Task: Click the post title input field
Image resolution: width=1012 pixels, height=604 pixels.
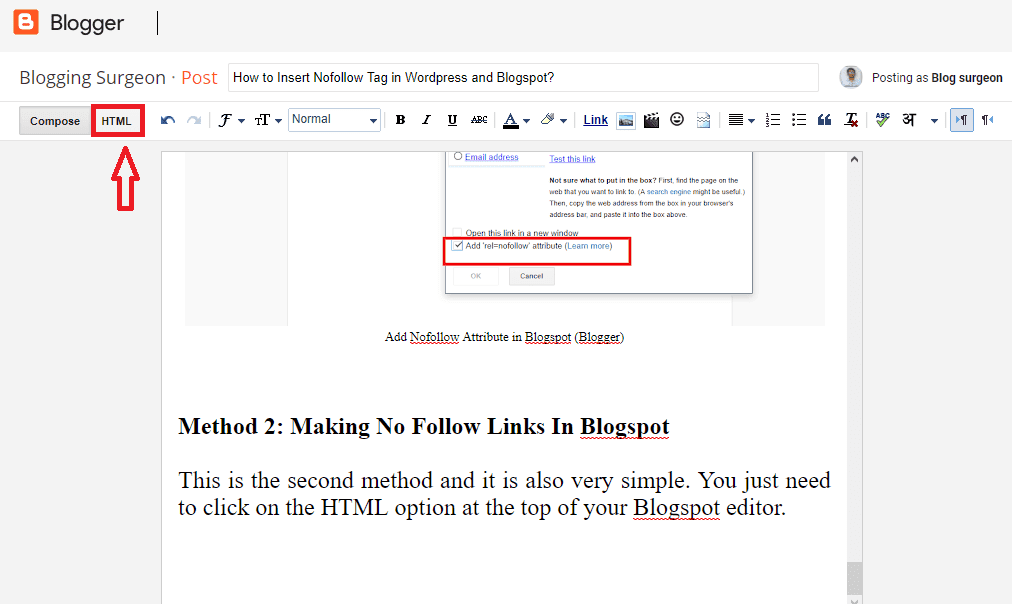Action: point(523,77)
